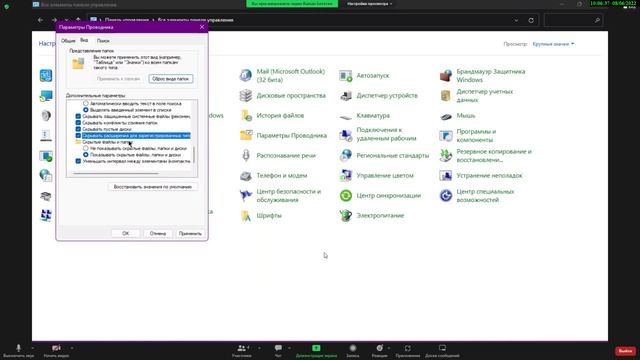Viewport: 640px width, 360px height.
Task: Open Mail (Microsoft Outlook) control panel item
Action: click(284, 76)
